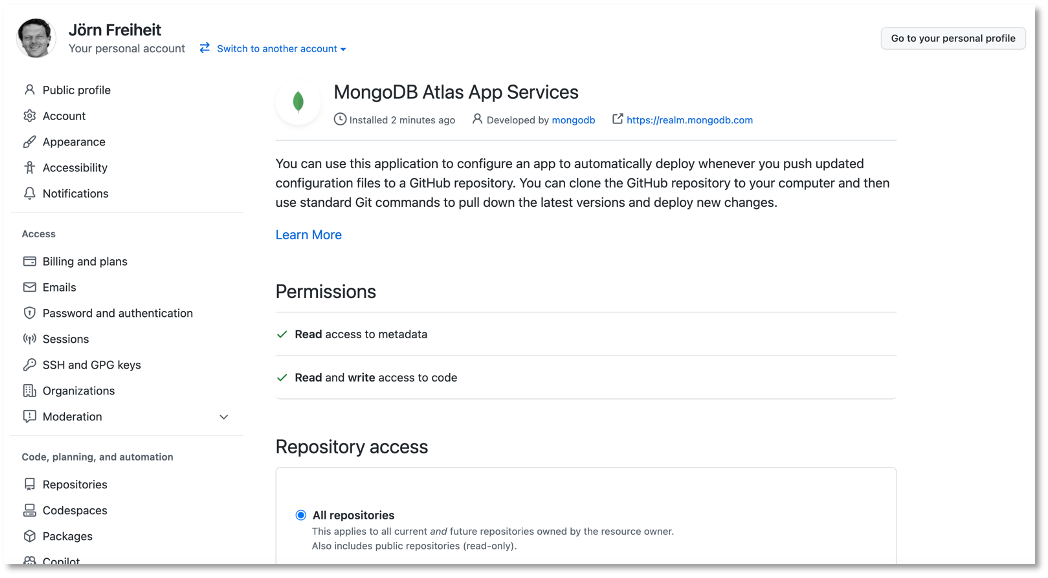Open https://realm.mongodb.com link
This screenshot has height=578, width=1048.
690,120
